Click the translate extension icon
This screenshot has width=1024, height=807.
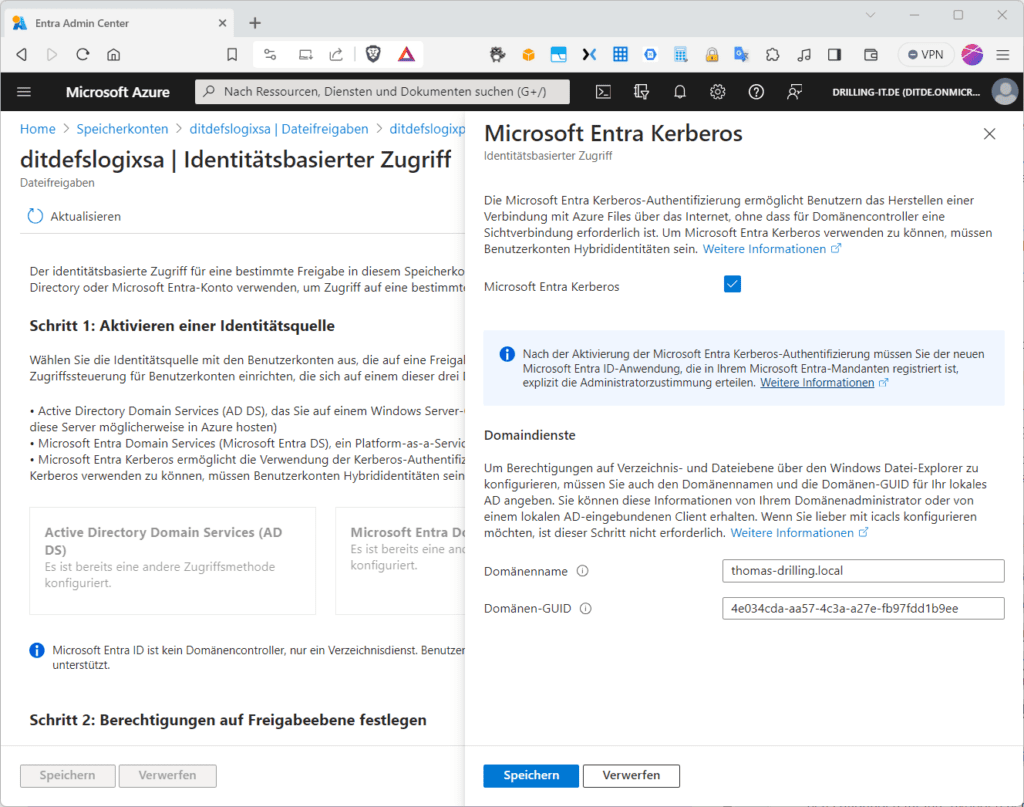[x=741, y=55]
